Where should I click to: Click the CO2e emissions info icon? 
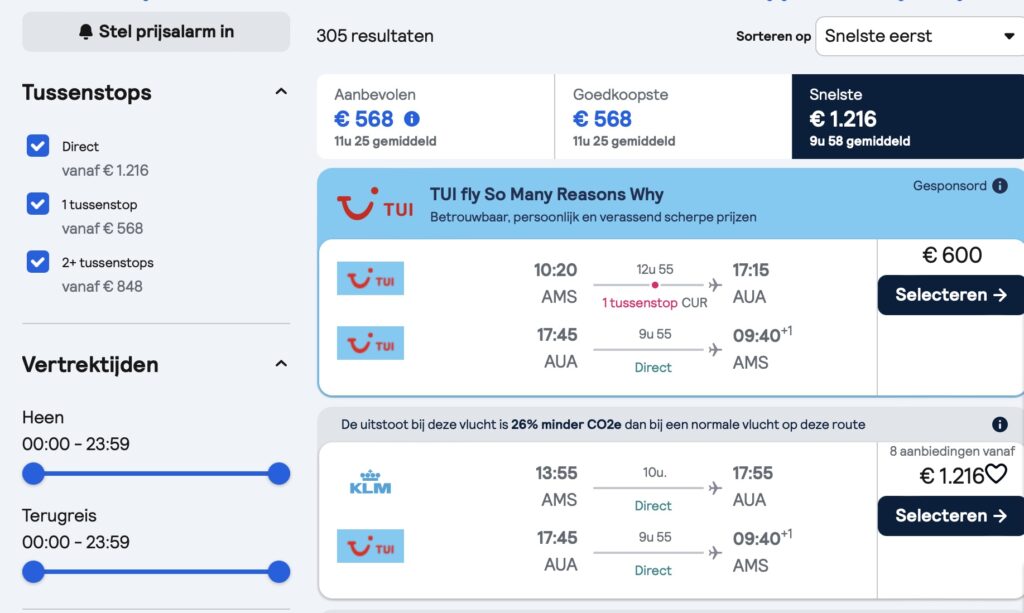point(999,424)
